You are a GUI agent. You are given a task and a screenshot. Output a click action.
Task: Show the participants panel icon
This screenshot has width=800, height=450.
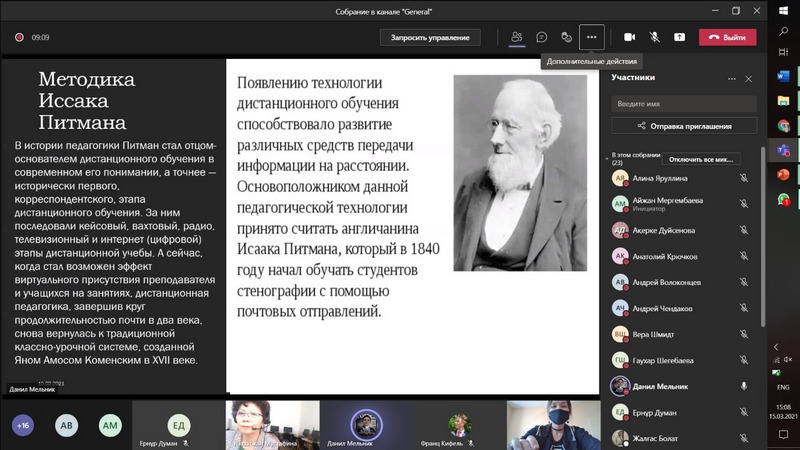(517, 37)
